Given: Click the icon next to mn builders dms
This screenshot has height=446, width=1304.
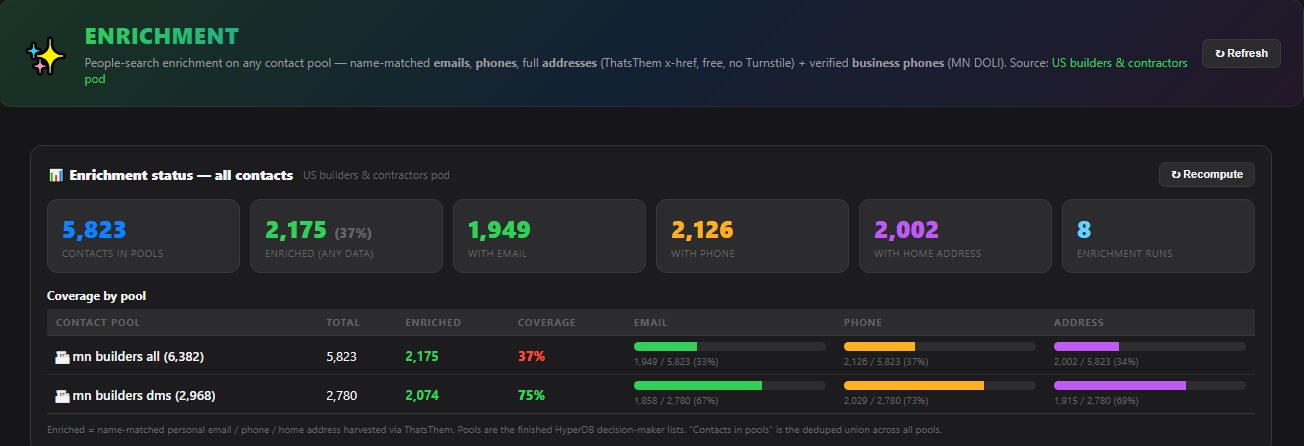Looking at the screenshot, I should pos(62,395).
